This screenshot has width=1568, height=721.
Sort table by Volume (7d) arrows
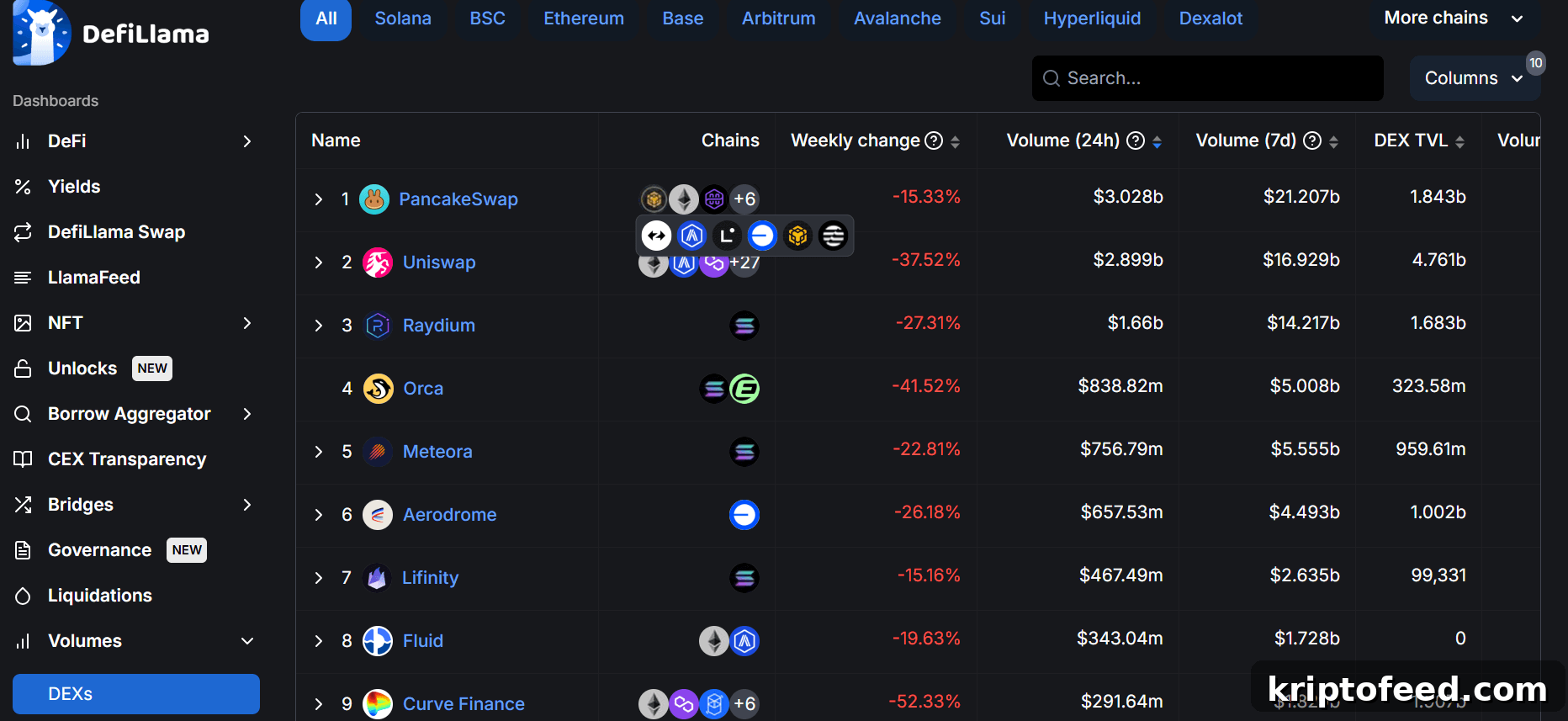coord(1334,142)
